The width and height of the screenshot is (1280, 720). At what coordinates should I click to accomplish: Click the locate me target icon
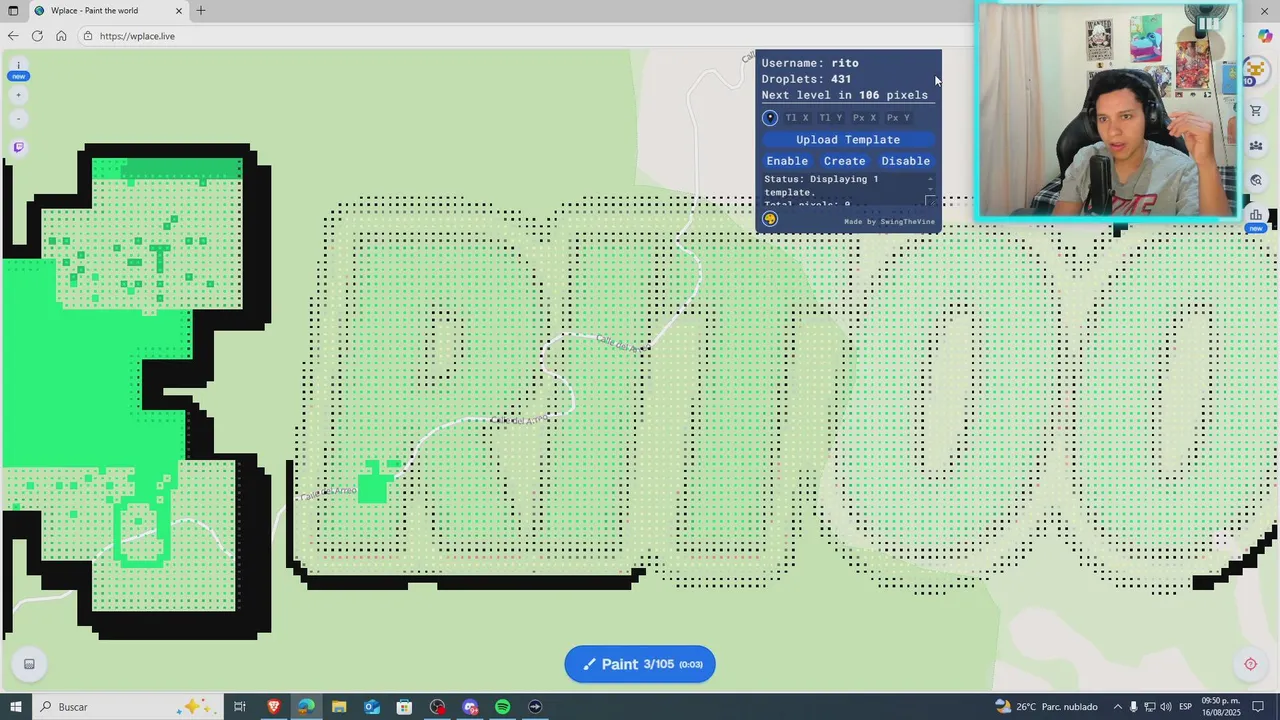click(1250, 664)
